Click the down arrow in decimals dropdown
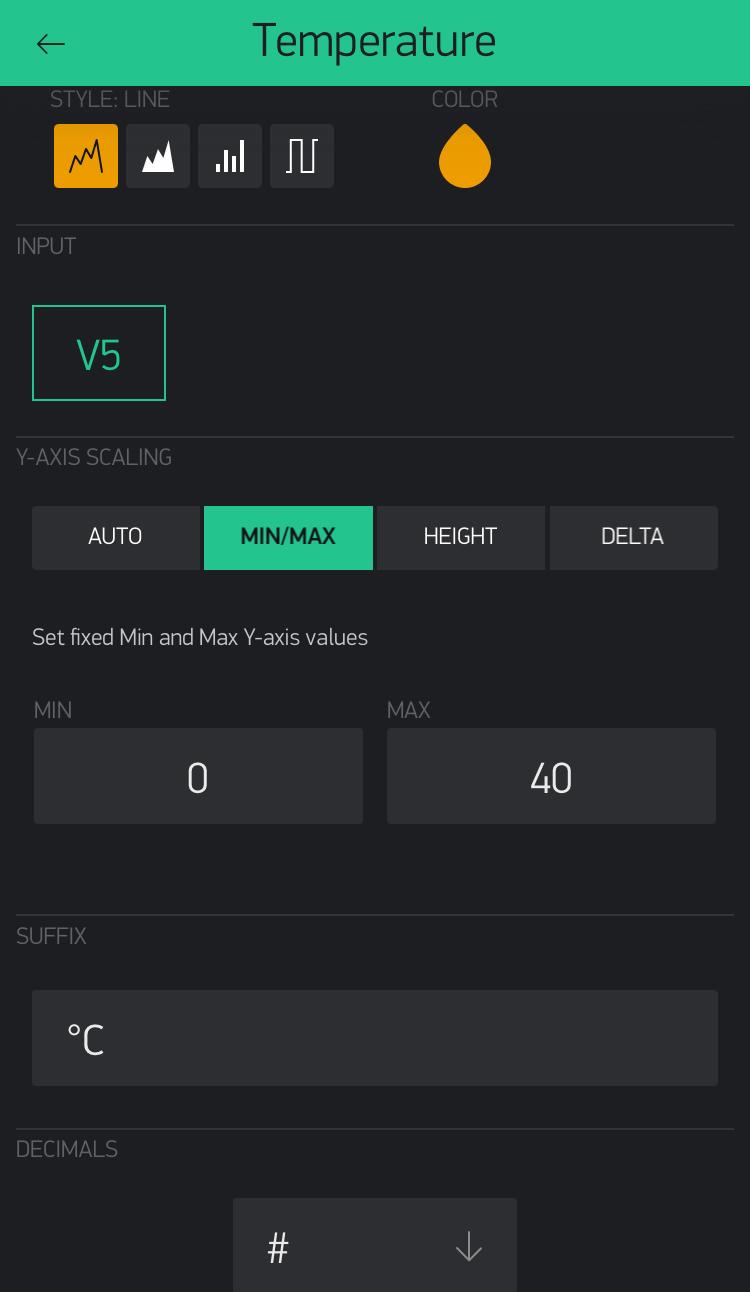Viewport: 750px width, 1292px height. point(469,1247)
